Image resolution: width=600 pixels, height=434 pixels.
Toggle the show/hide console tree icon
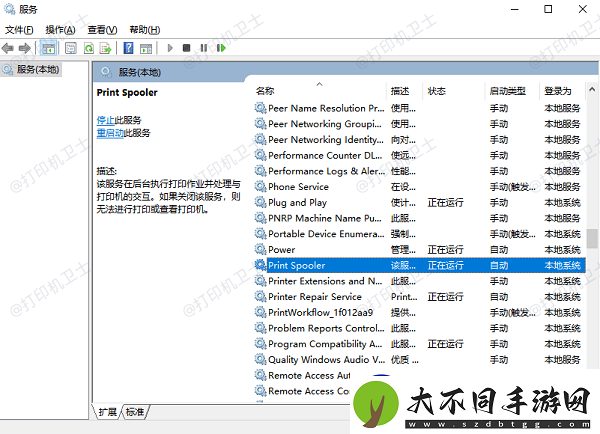click(x=48, y=48)
